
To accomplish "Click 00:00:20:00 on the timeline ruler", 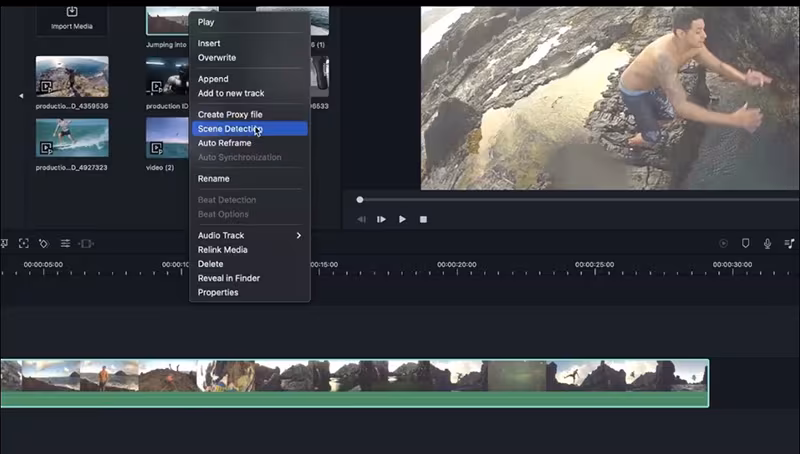I will (457, 265).
